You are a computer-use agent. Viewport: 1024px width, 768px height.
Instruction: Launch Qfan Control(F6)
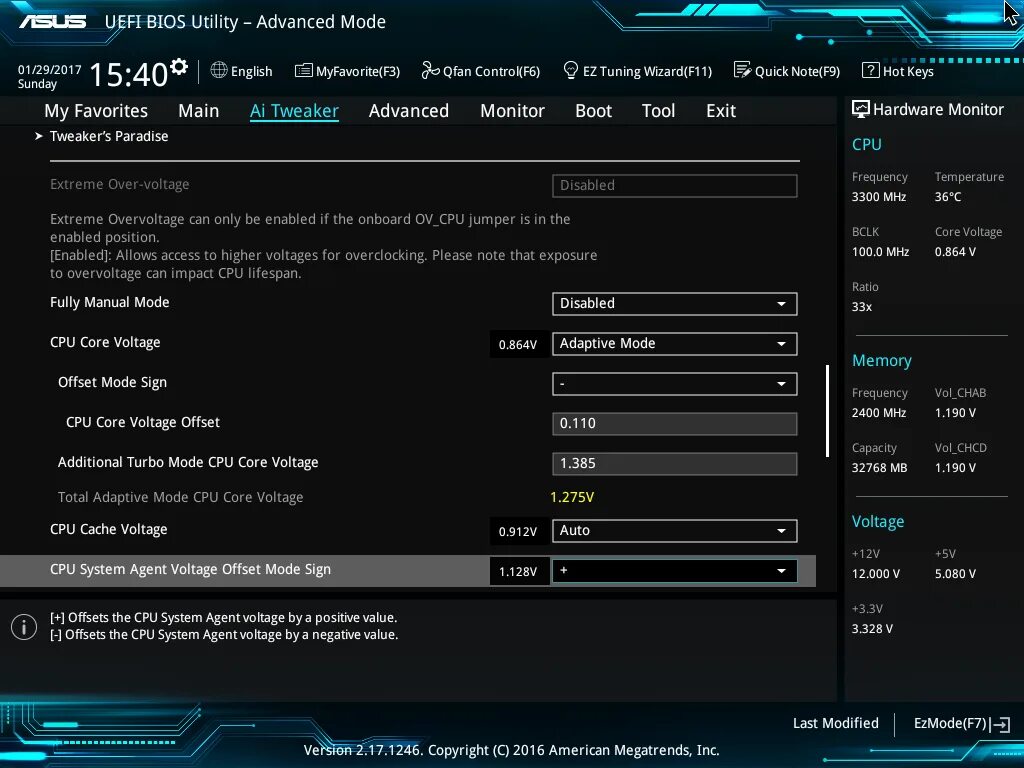(x=481, y=71)
